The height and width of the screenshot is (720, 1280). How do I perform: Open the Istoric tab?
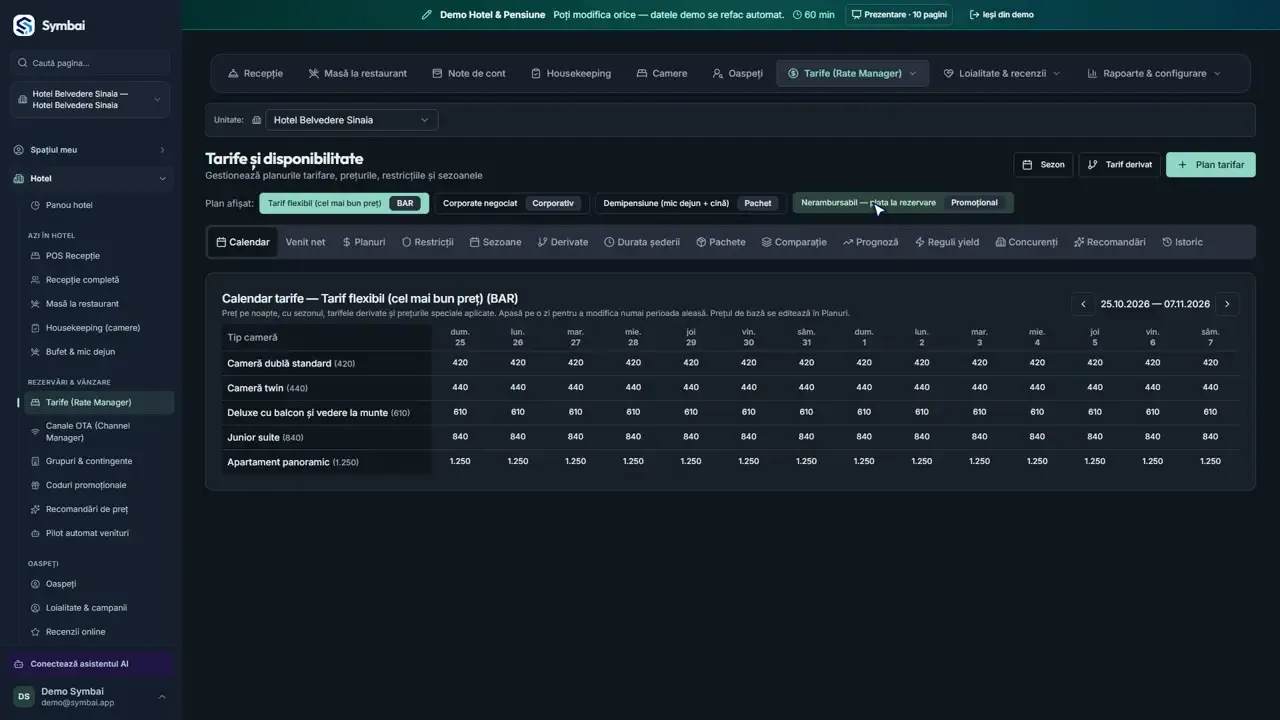(x=1182, y=242)
